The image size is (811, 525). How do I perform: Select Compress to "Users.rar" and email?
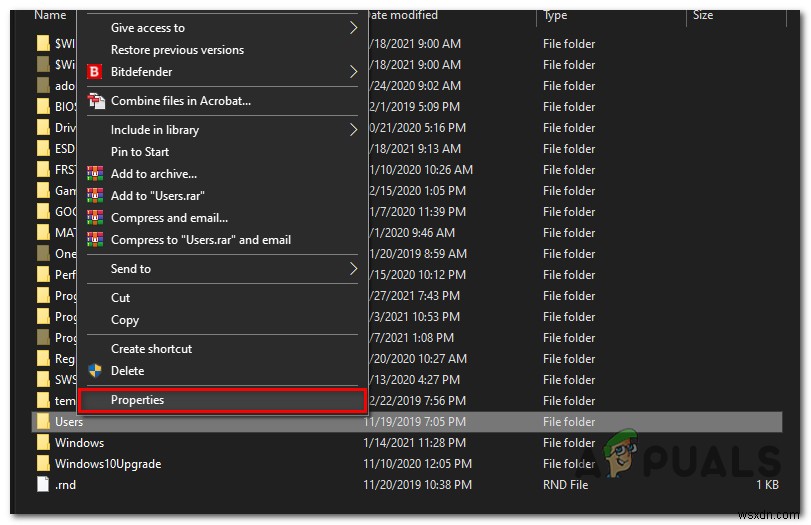[x=201, y=240]
